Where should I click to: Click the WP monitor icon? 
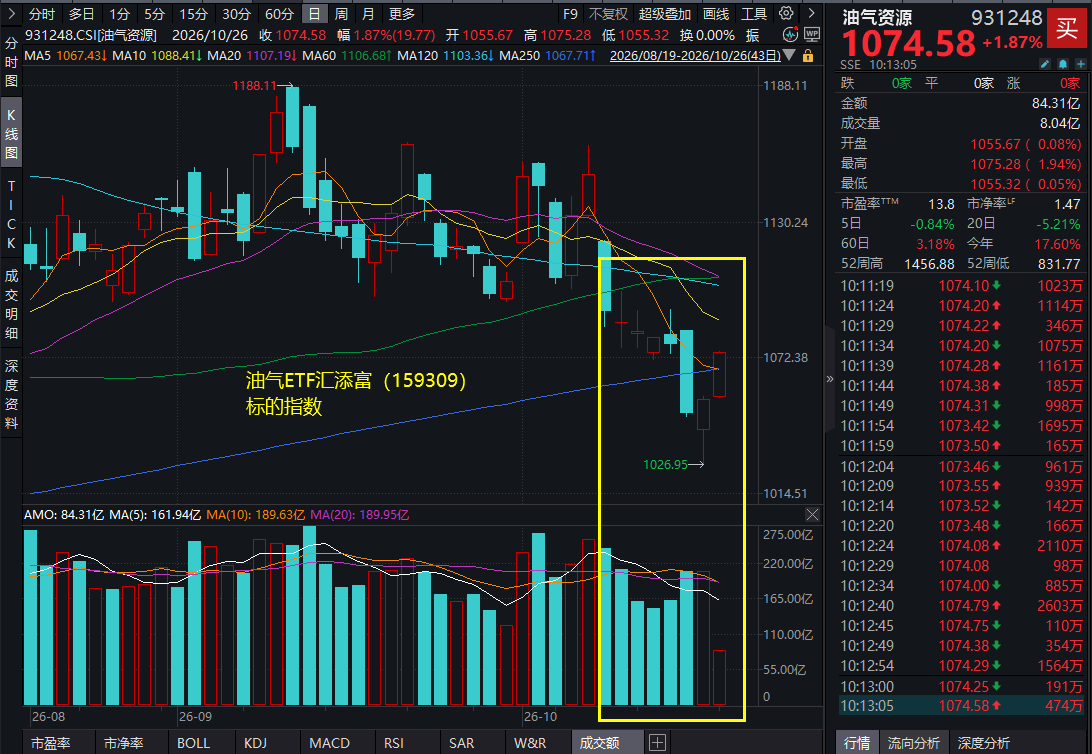811,34
